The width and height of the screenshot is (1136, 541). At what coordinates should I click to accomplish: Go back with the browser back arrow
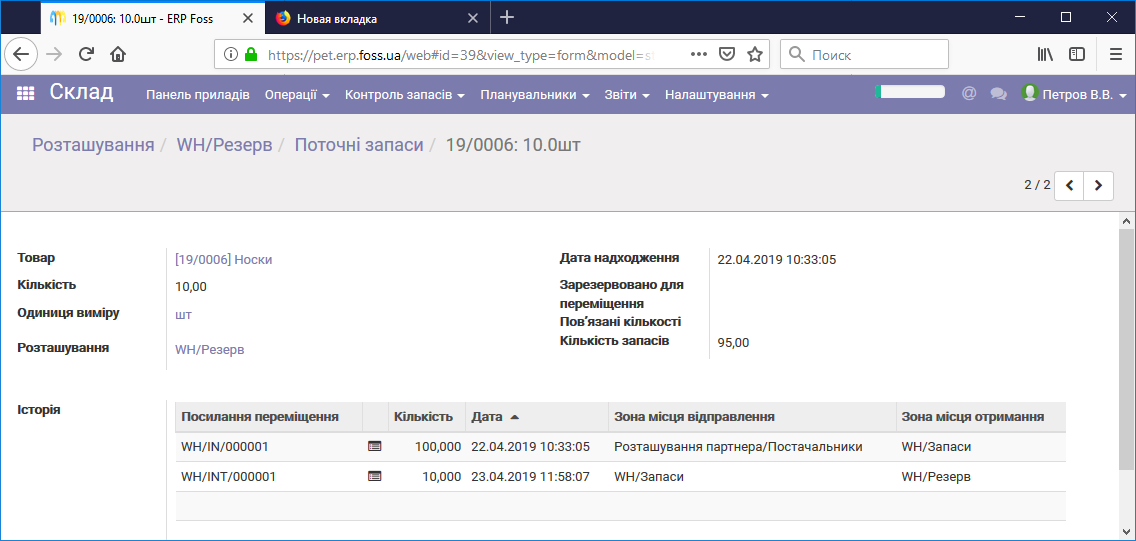click(x=21, y=54)
